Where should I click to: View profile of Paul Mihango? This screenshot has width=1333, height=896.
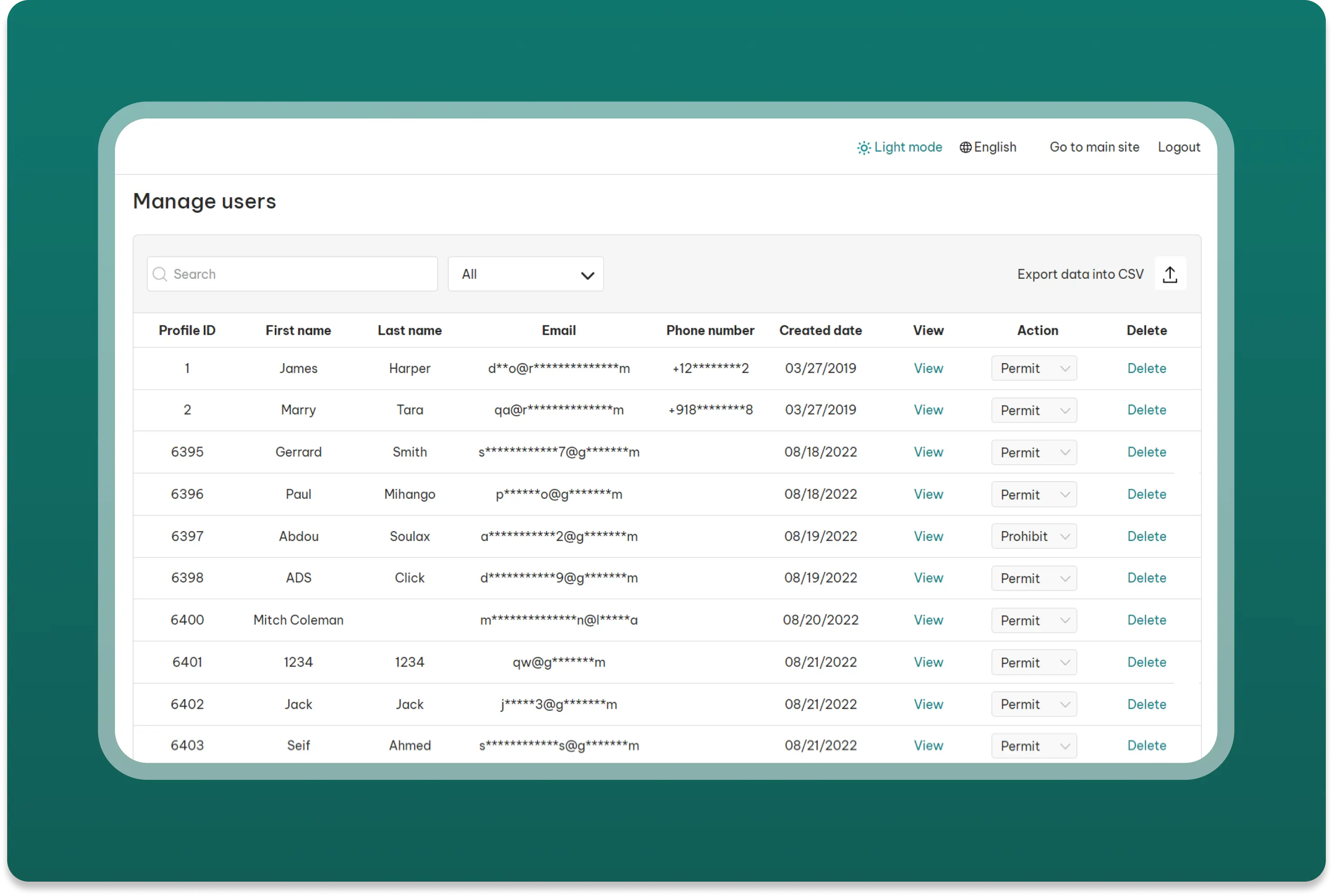pyautogui.click(x=928, y=494)
